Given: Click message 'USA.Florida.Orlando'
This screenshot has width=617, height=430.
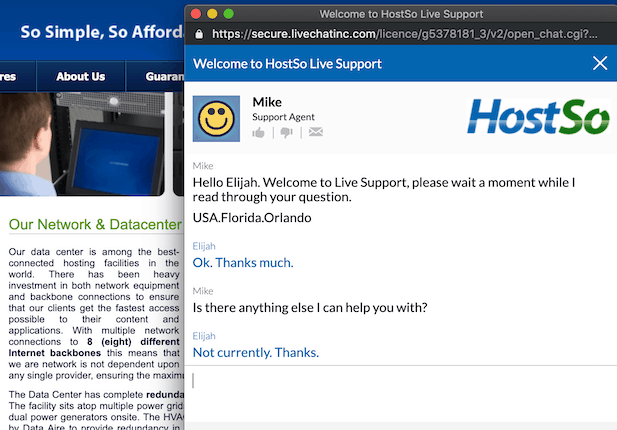Looking at the screenshot, I should [252, 218].
